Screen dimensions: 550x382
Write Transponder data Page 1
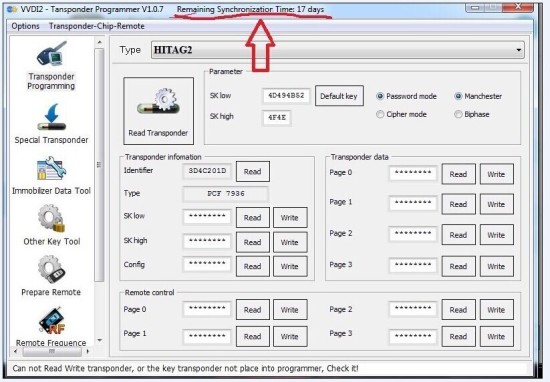(x=496, y=204)
